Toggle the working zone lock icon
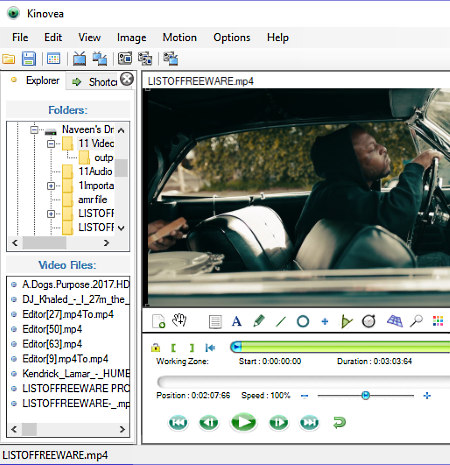450x465 pixels. click(x=155, y=348)
